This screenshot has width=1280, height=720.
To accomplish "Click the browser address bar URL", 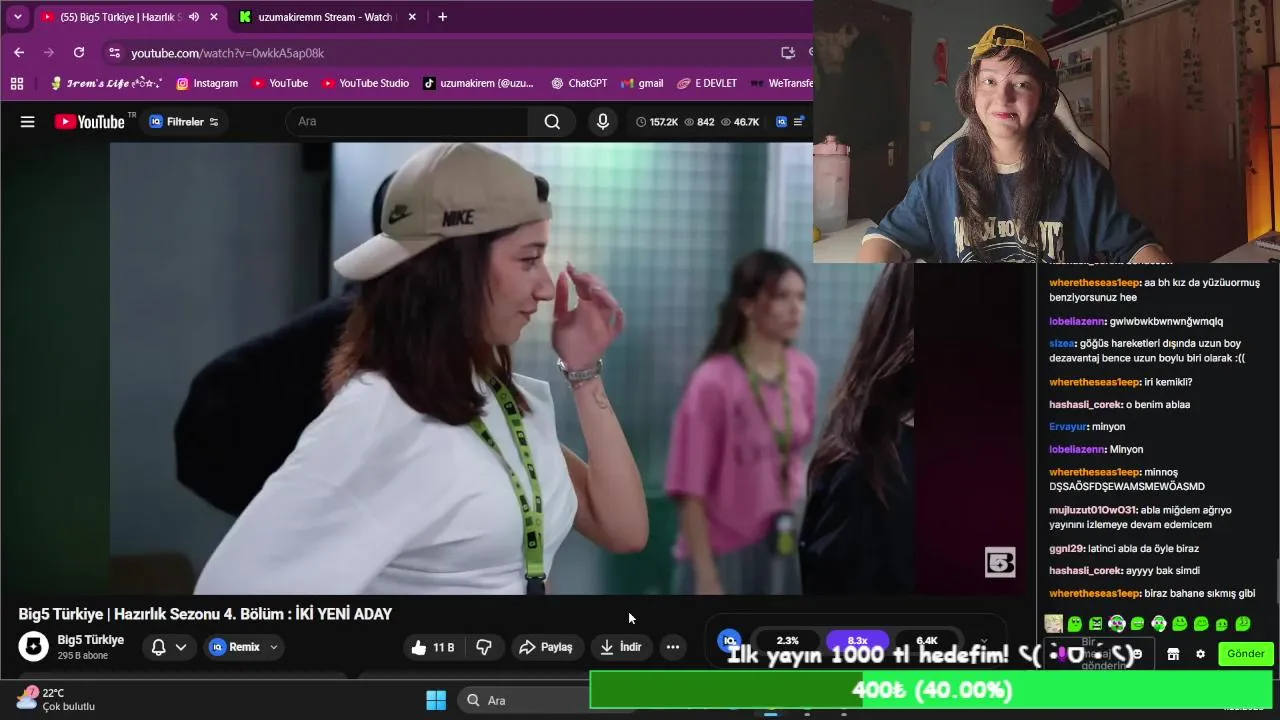I will 228,53.
